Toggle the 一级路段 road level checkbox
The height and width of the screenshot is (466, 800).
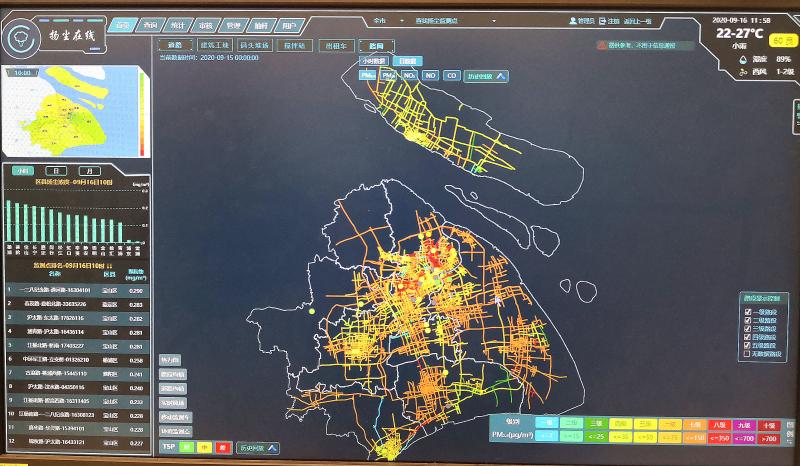[748, 311]
